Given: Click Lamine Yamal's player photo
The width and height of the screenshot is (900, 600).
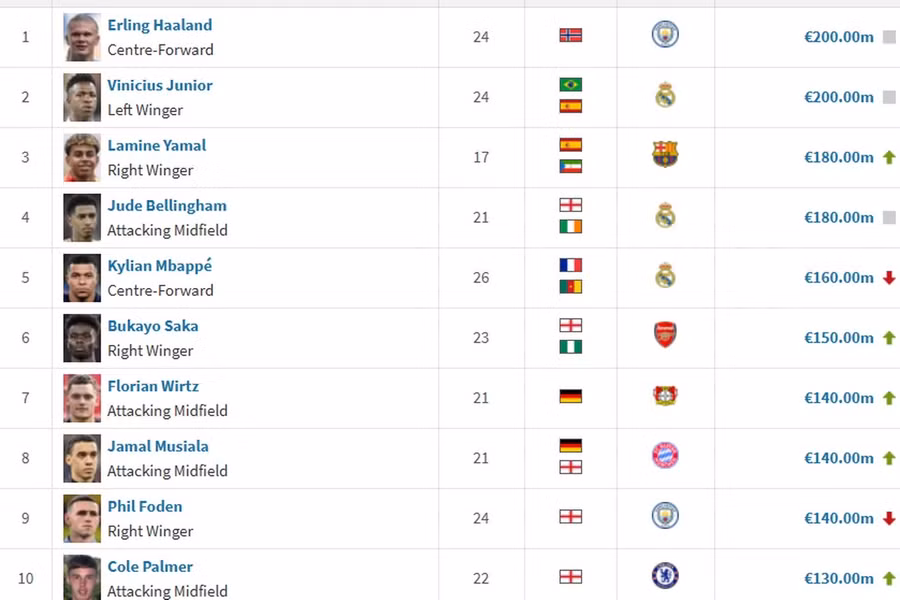Looking at the screenshot, I should point(82,157).
